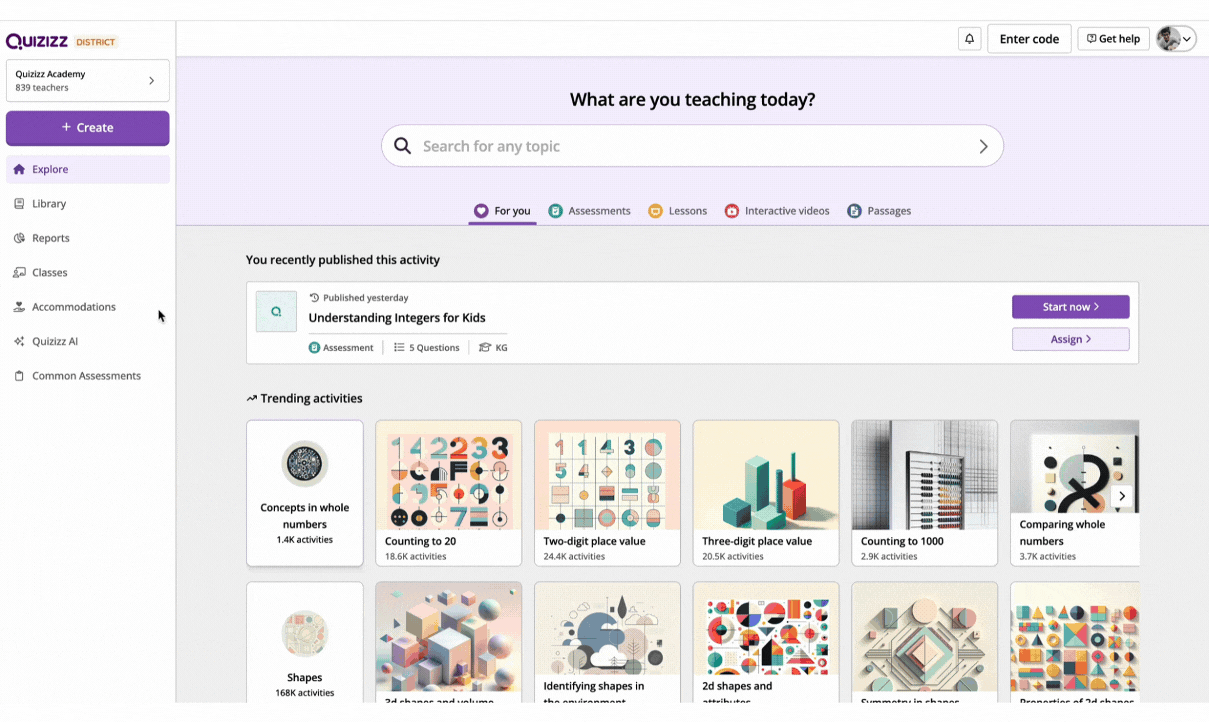Click the Classes icon in sidebar

click(19, 272)
